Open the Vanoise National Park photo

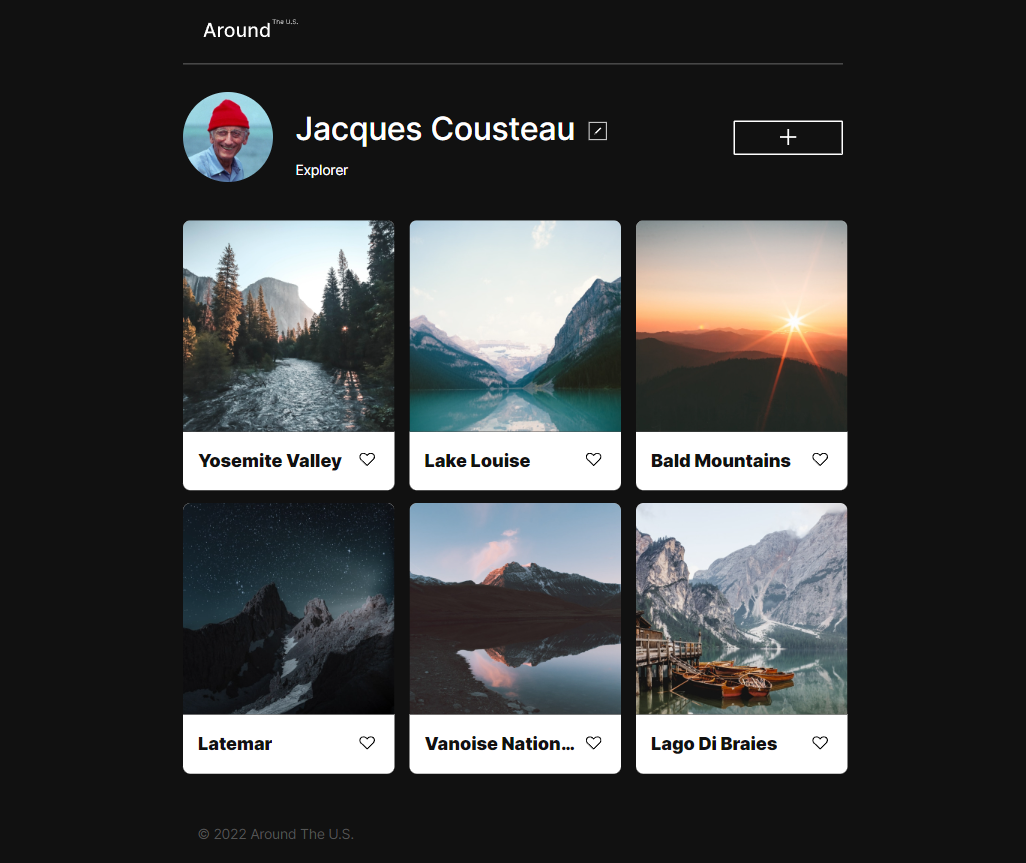pyautogui.click(x=515, y=608)
